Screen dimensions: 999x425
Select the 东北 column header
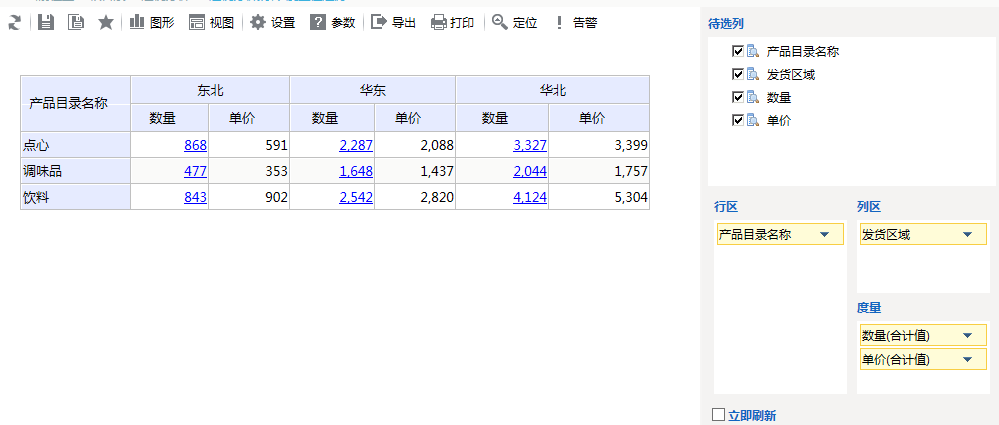210,90
